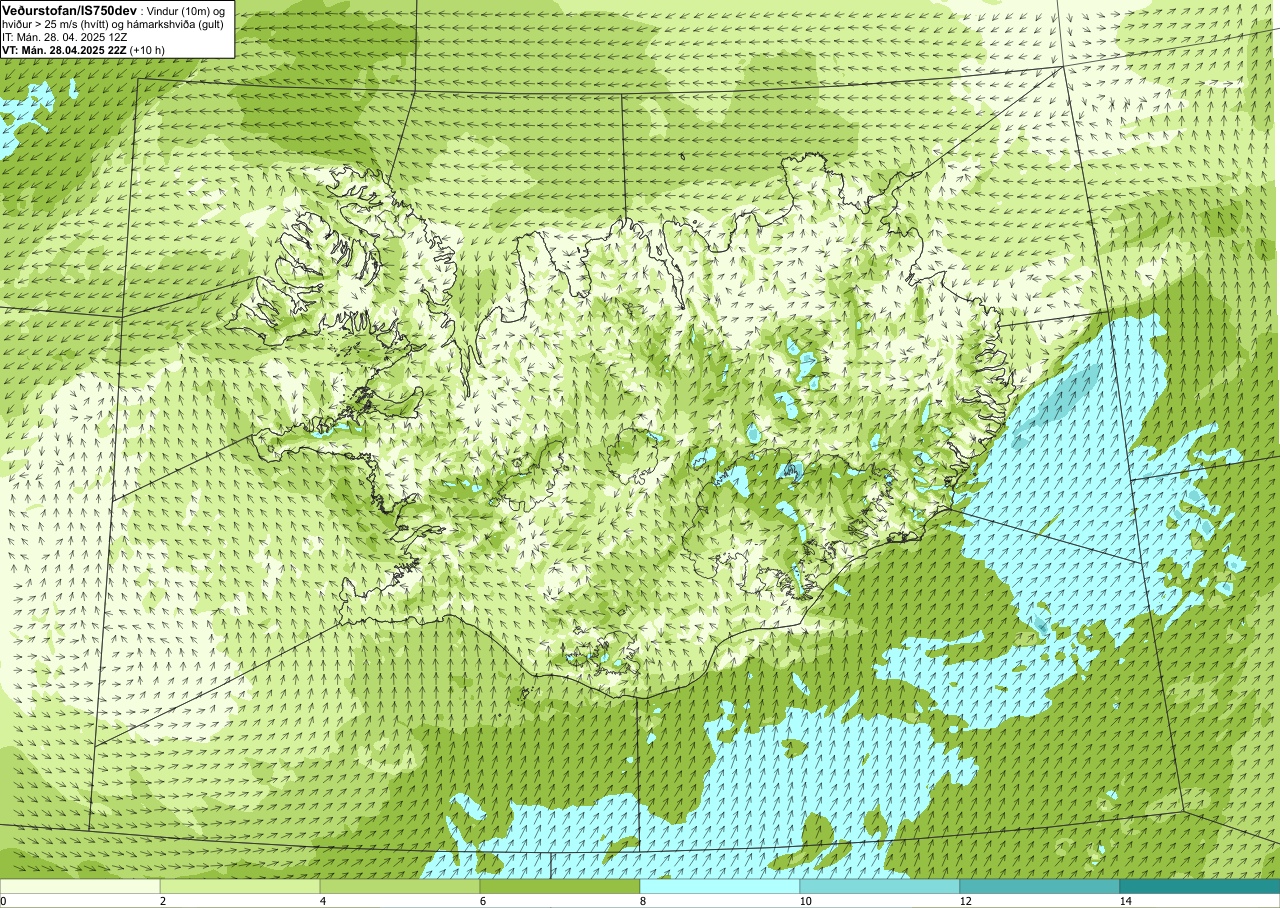The image size is (1280, 908).
Task: Click the legend scale label '2'
Action: [x=163, y=901]
